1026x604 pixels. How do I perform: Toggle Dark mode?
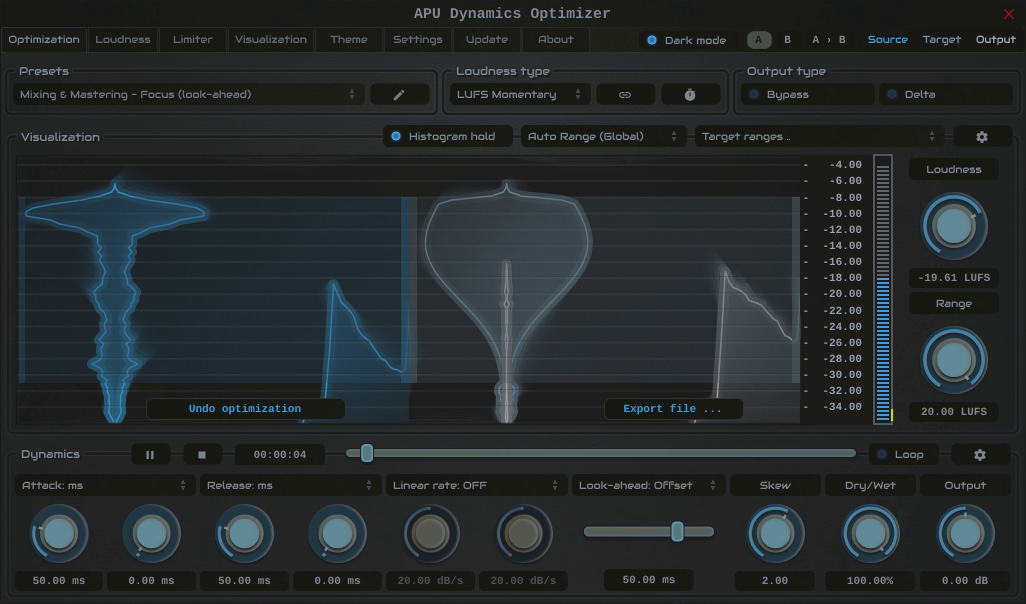687,40
